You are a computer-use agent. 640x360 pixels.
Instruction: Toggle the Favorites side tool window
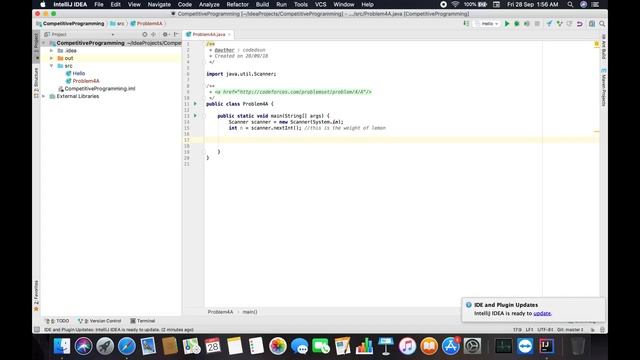coord(36,295)
